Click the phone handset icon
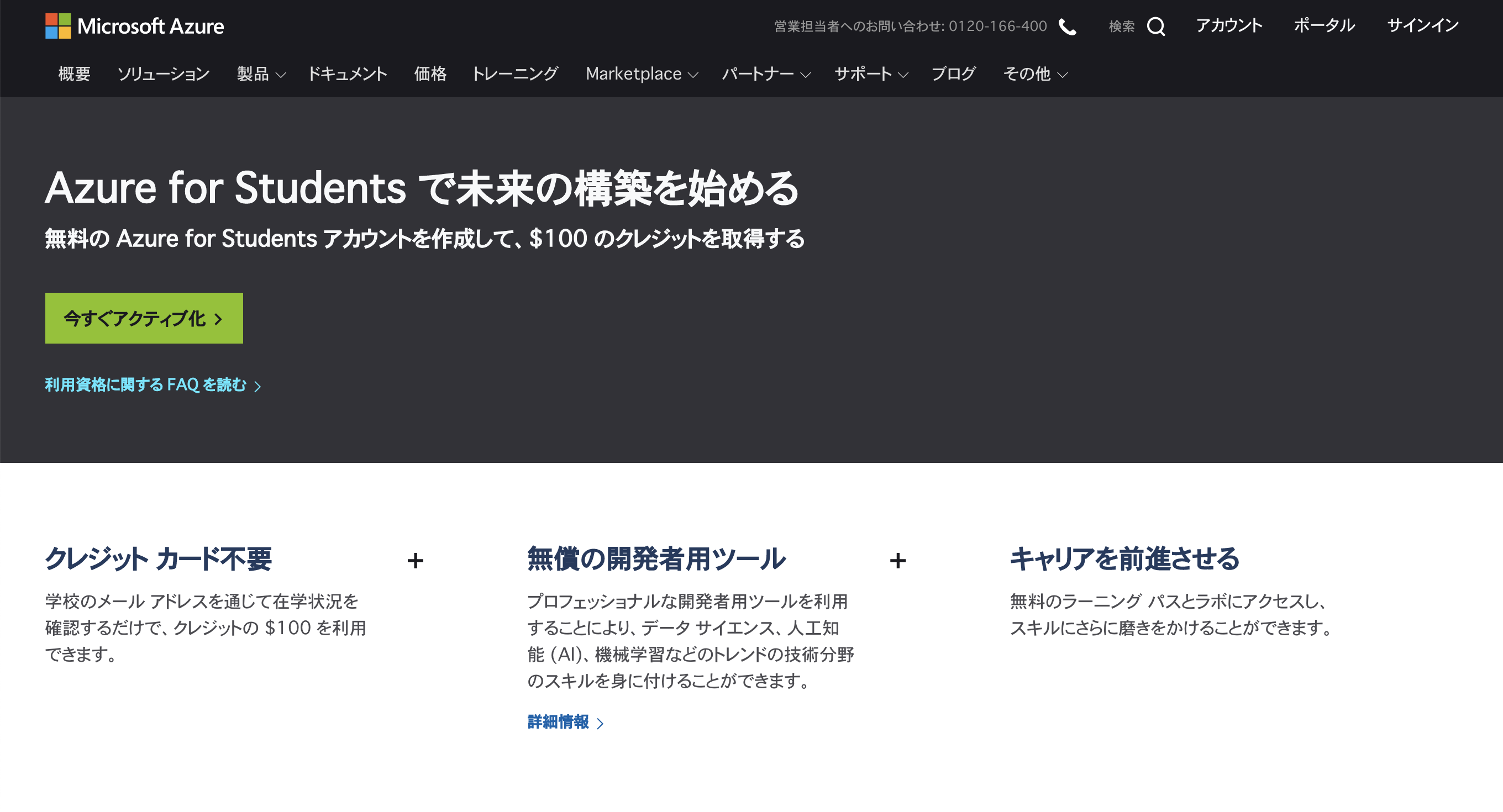This screenshot has width=1503, height=812. 1067,27
